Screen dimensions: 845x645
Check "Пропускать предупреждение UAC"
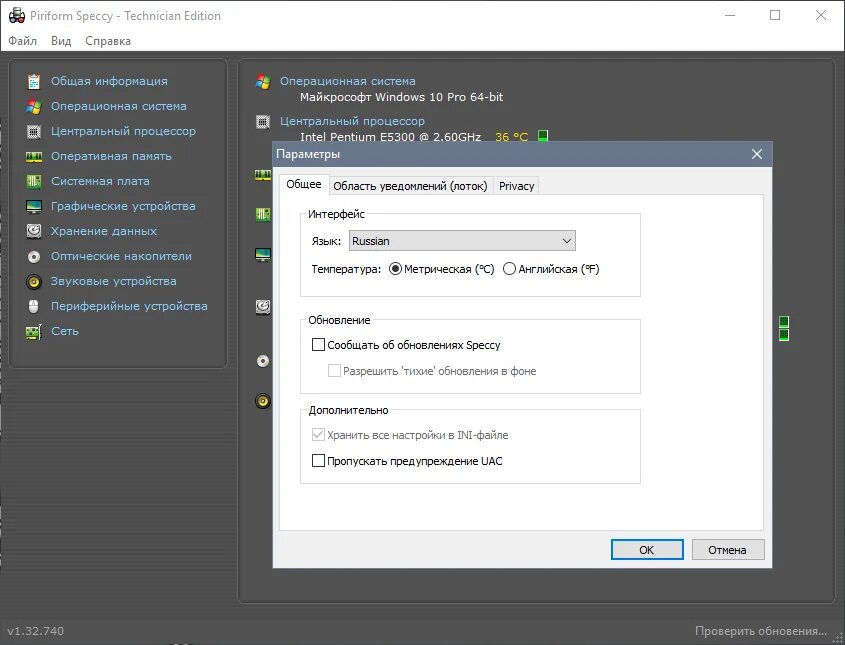318,461
